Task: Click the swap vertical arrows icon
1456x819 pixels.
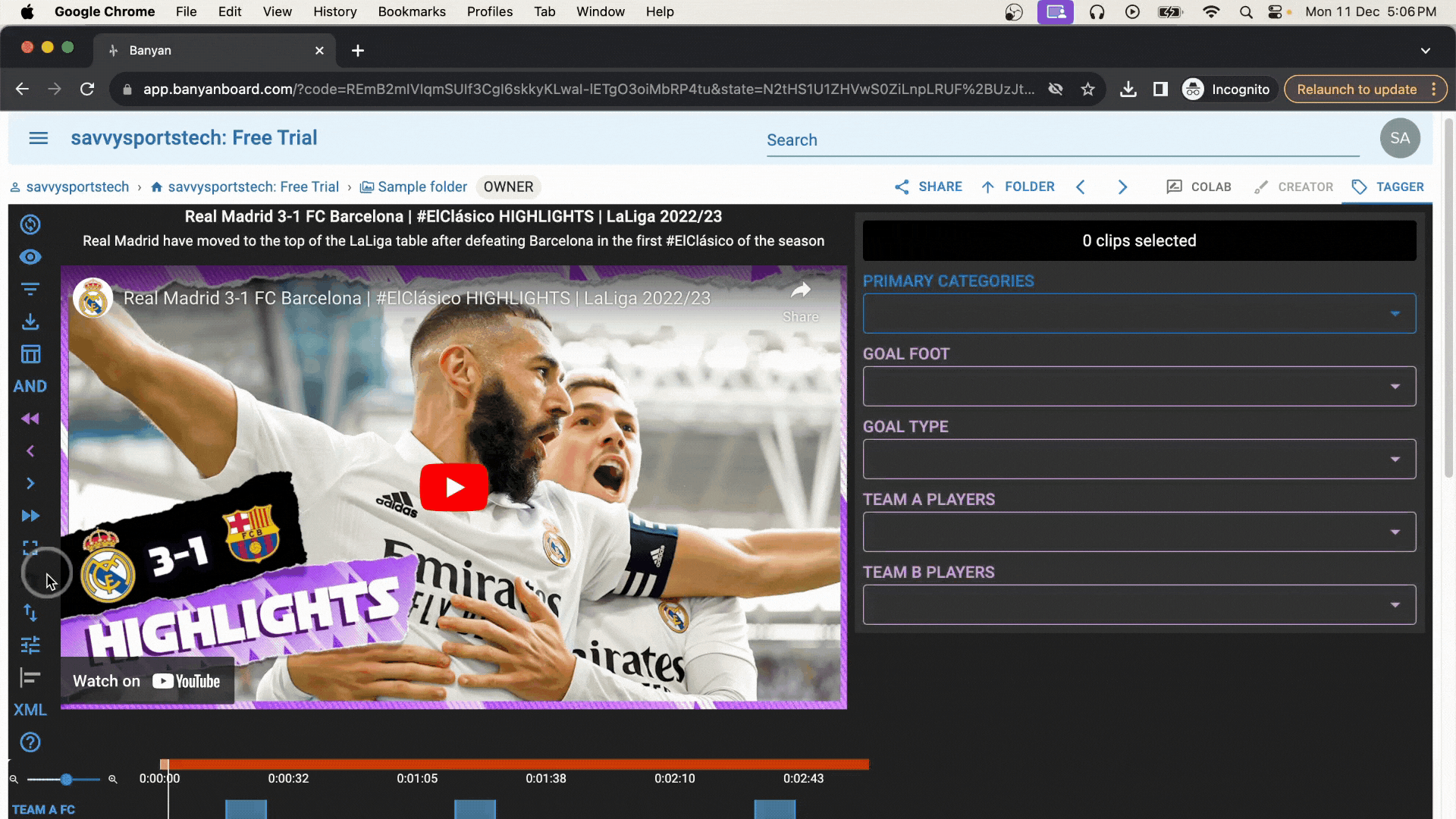Action: click(x=30, y=612)
